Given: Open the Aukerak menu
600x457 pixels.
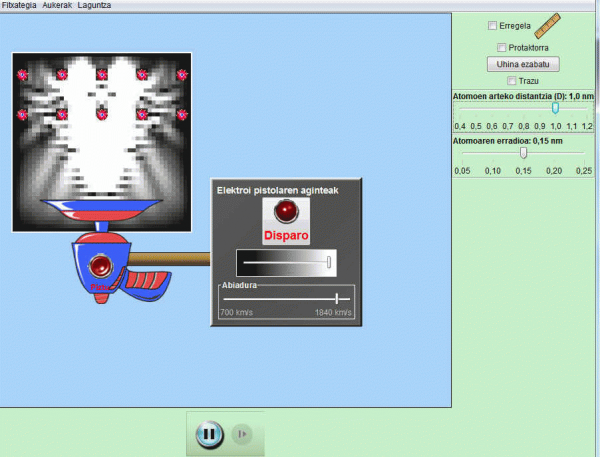Looking at the screenshot, I should pyautogui.click(x=57, y=5).
